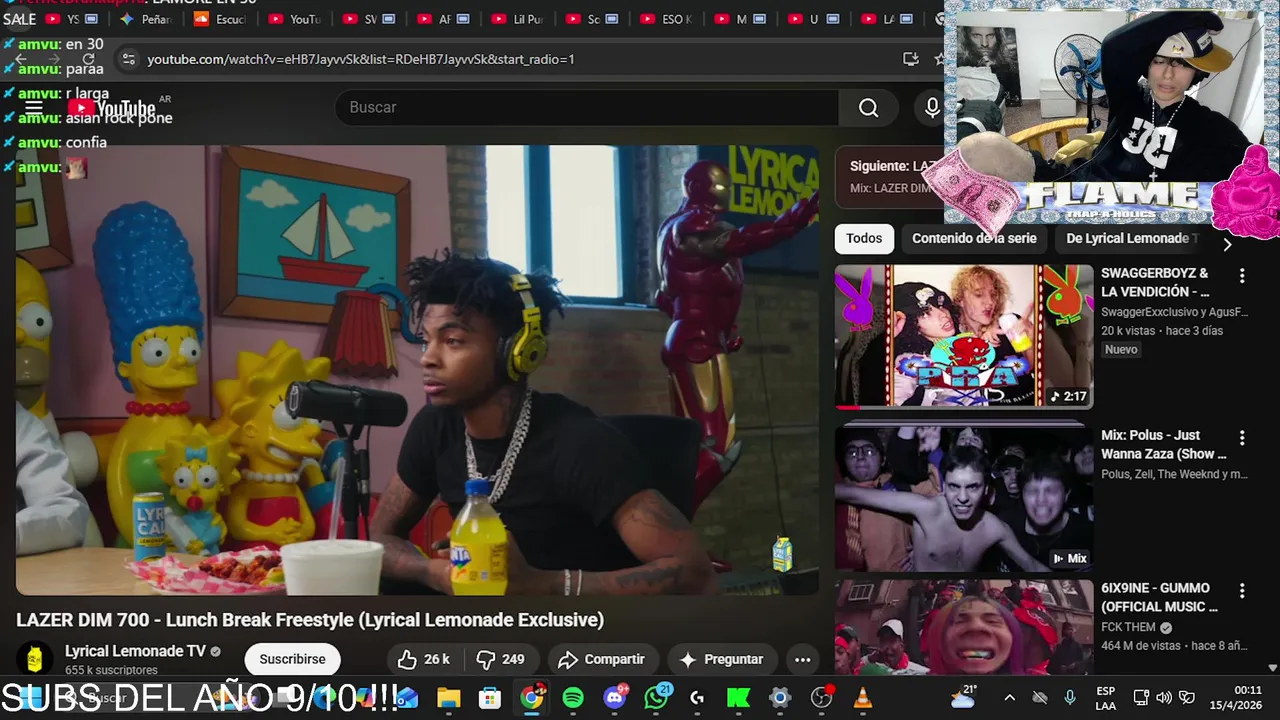Open Logitech G HUB from the taskbar
Screen dimensions: 1280x720
(x=697, y=698)
